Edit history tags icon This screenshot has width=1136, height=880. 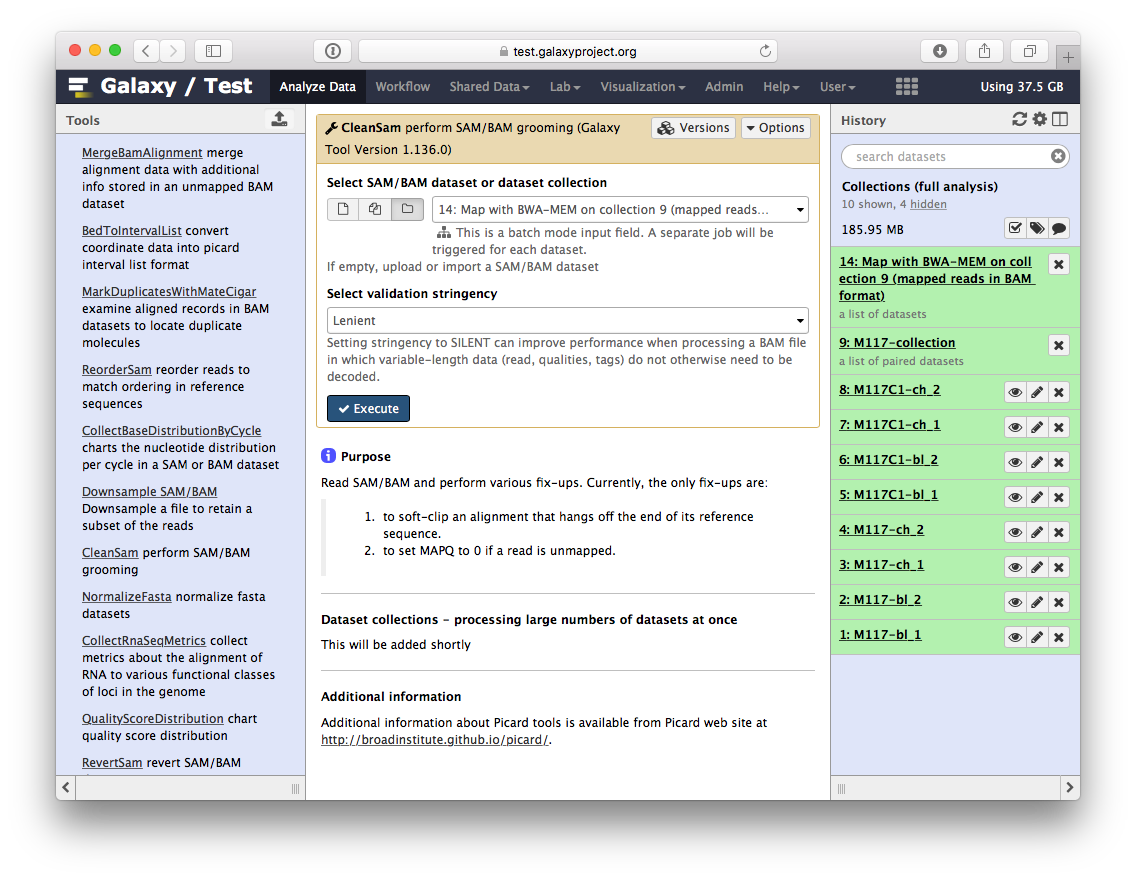tap(1037, 229)
